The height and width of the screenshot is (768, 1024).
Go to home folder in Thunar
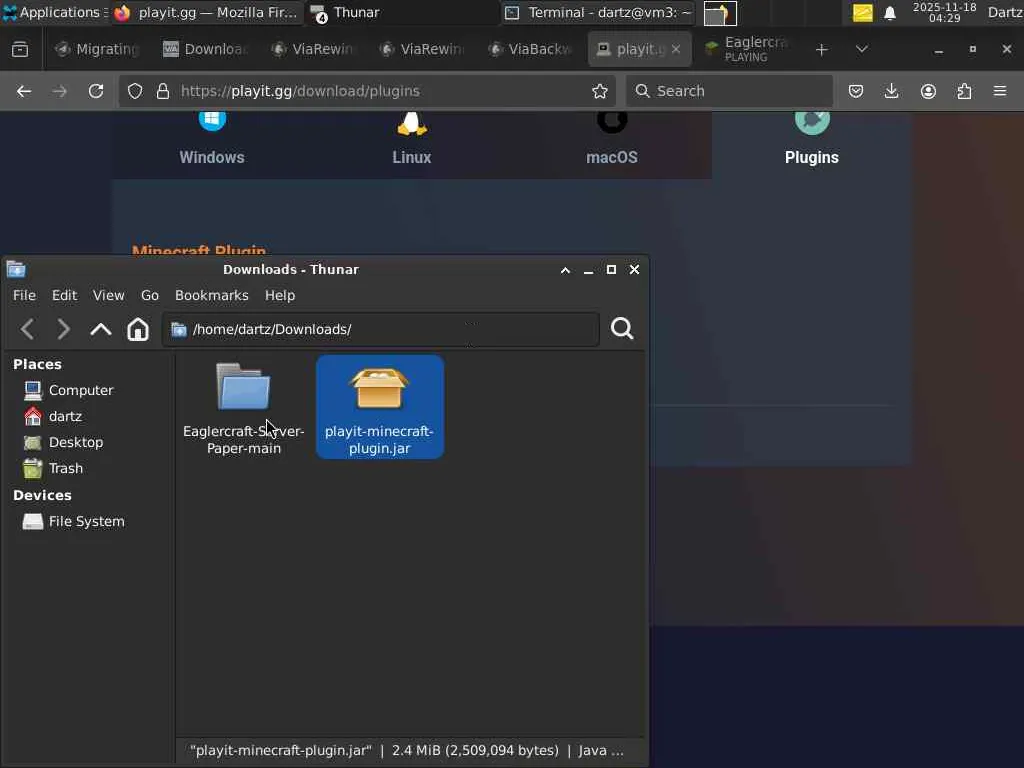pos(138,329)
